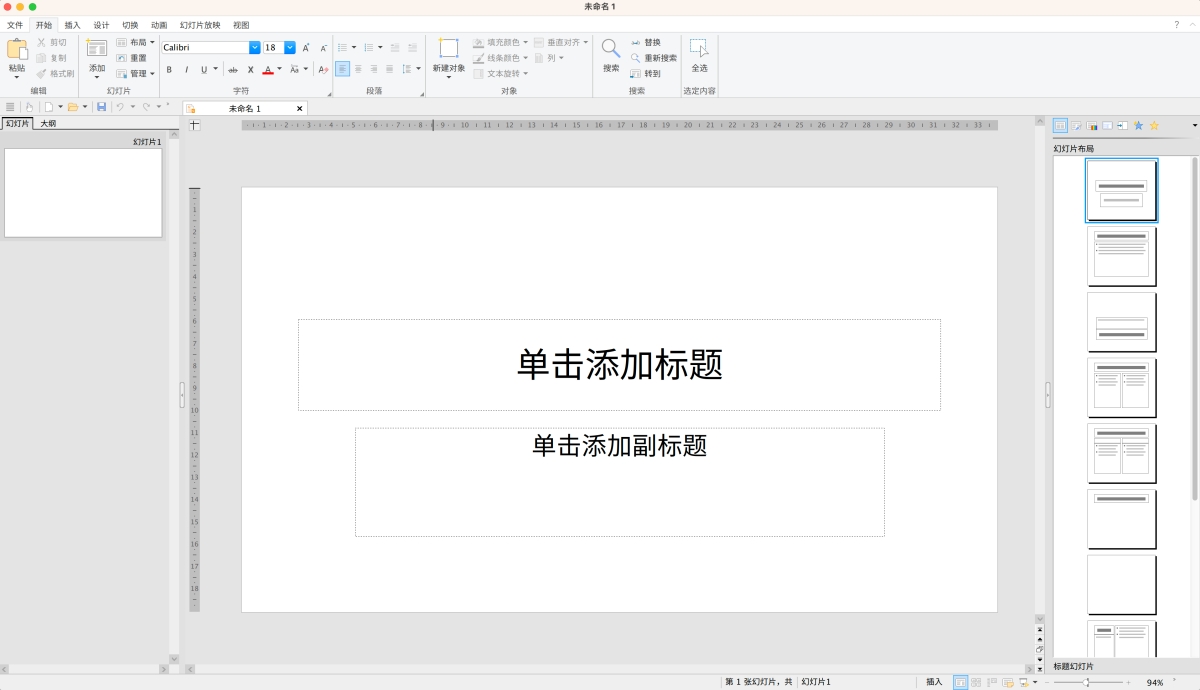The height and width of the screenshot is (690, 1200).
Task: Toggle bold formatting
Action: coord(169,70)
